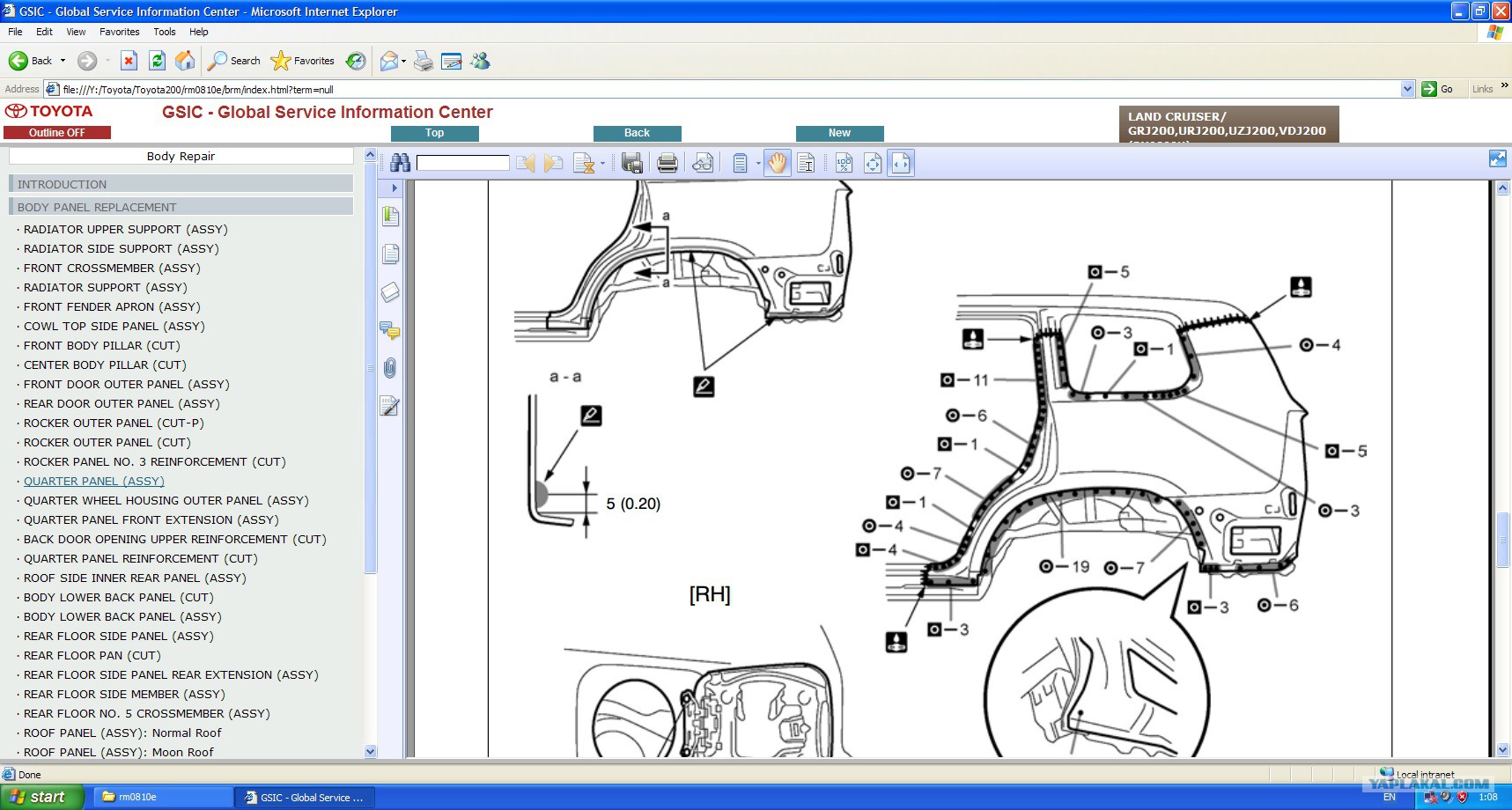
Task: Open the File menu
Action: coord(15,32)
